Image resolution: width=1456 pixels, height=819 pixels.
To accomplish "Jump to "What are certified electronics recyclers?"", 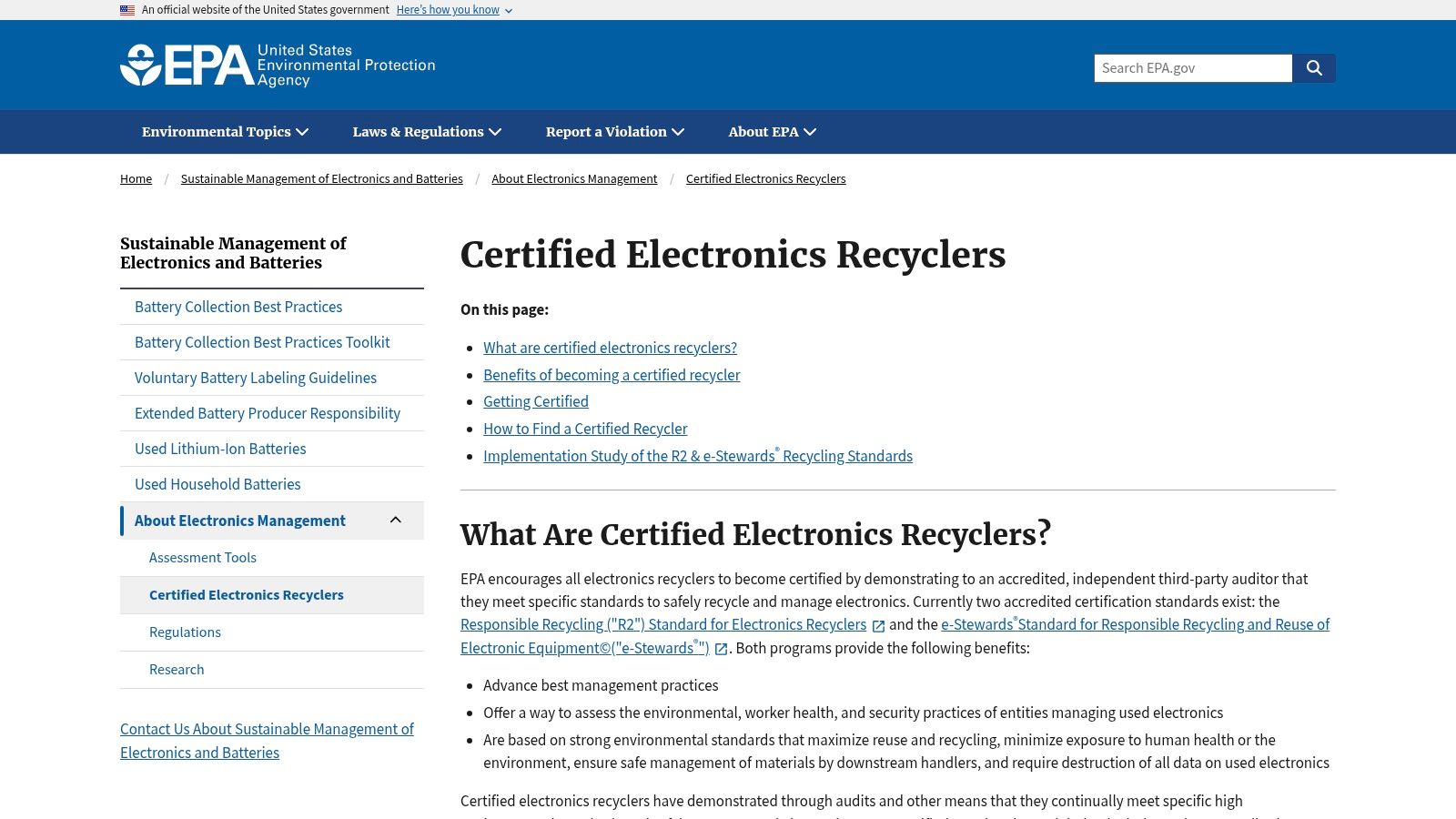I will pyautogui.click(x=610, y=348).
